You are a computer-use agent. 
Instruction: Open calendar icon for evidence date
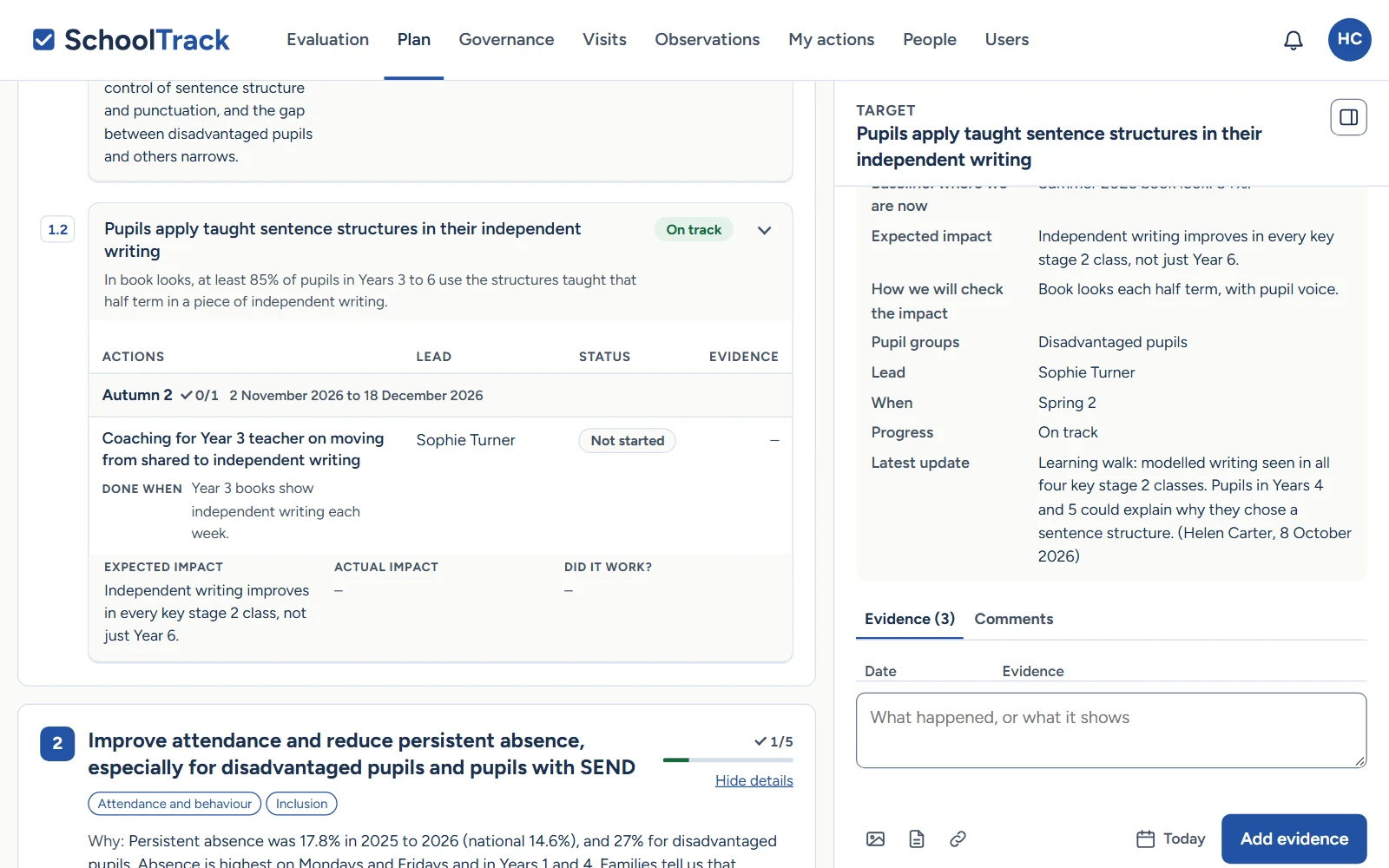tap(1145, 838)
